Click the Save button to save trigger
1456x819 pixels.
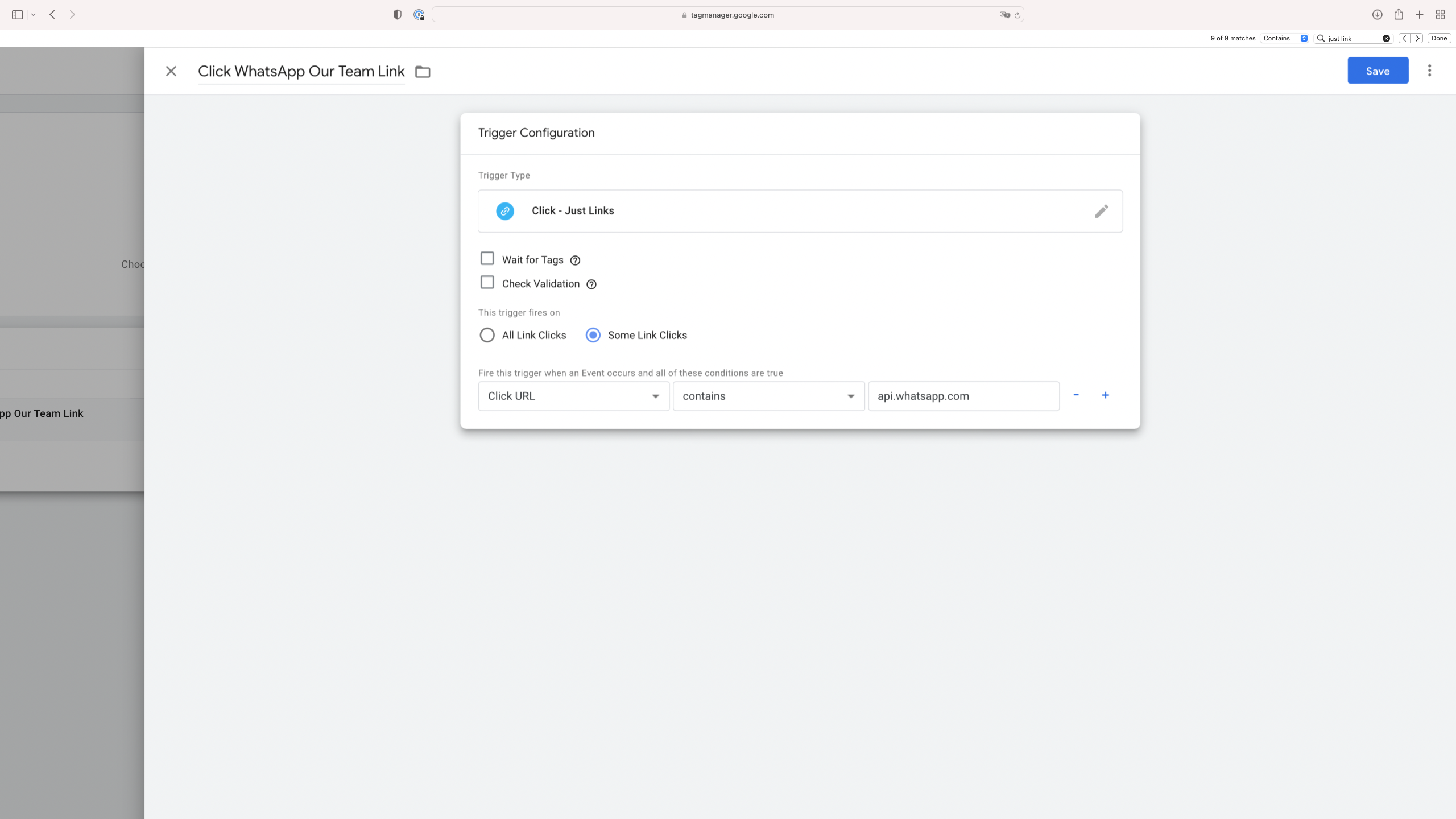(x=1377, y=70)
